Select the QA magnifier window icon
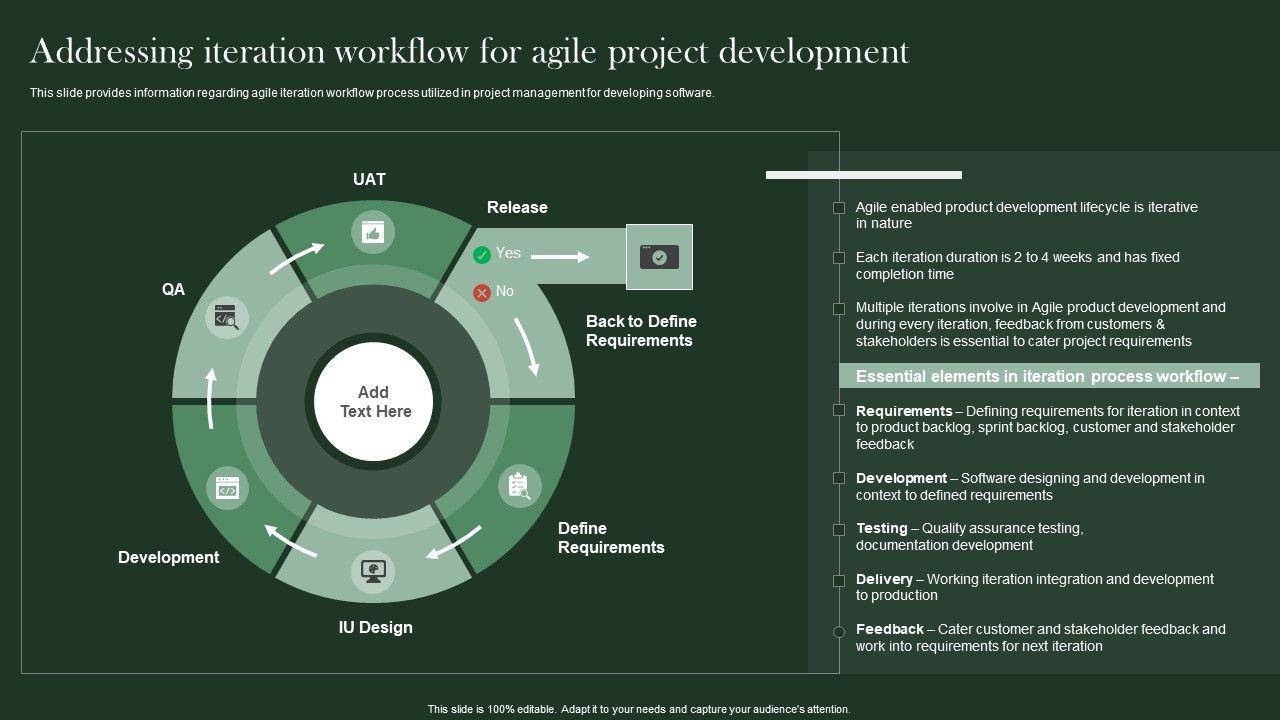Screen dimensions: 1280x720 click(x=227, y=318)
